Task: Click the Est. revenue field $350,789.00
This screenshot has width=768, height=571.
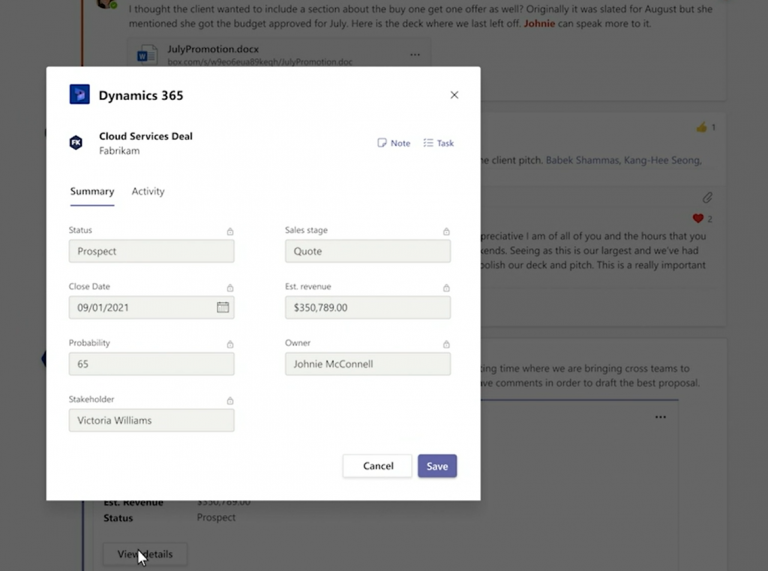Action: (368, 308)
